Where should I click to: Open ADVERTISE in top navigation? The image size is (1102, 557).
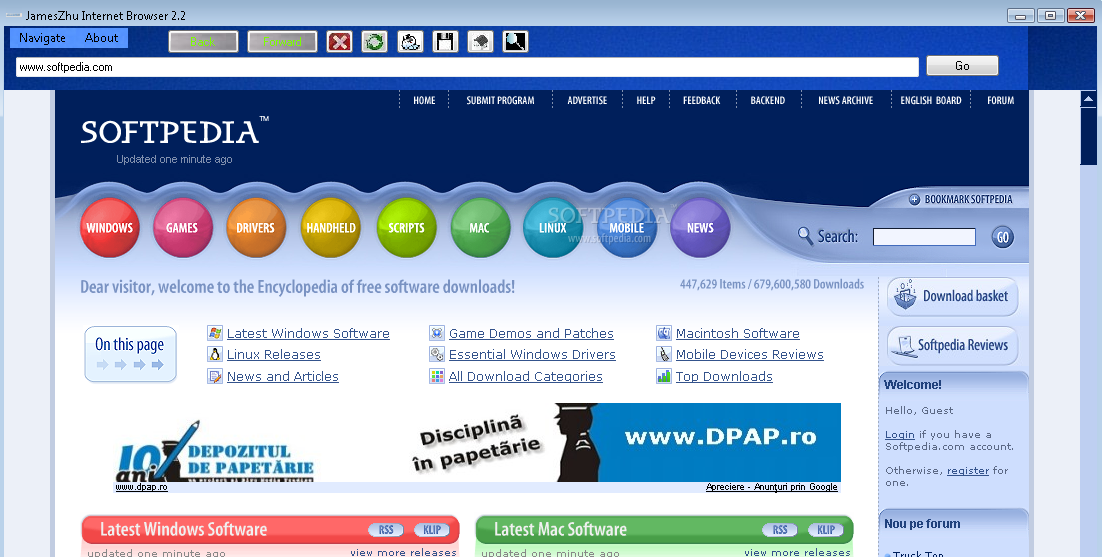pos(588,100)
